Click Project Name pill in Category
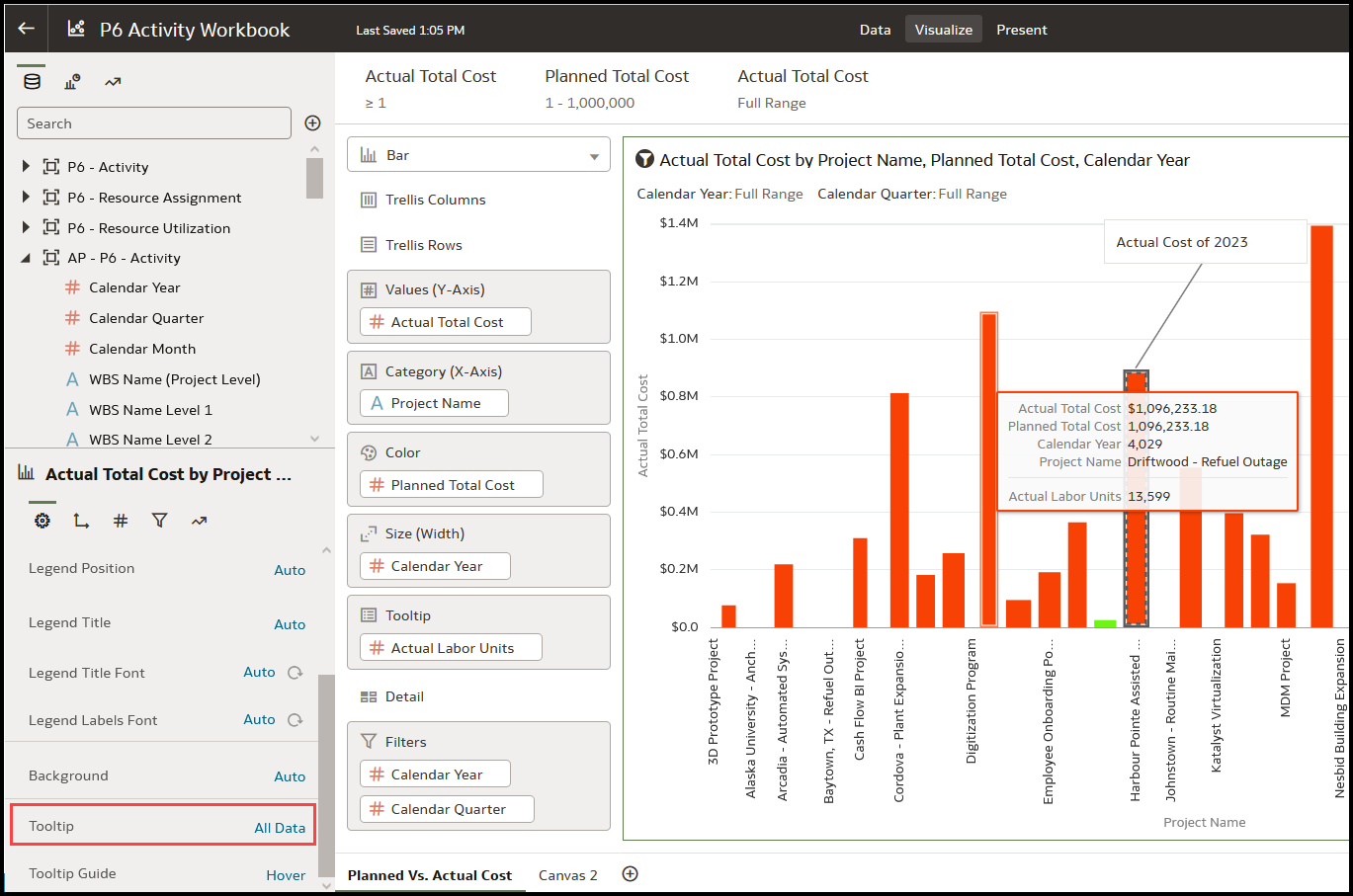This screenshot has width=1353, height=896. tap(434, 403)
